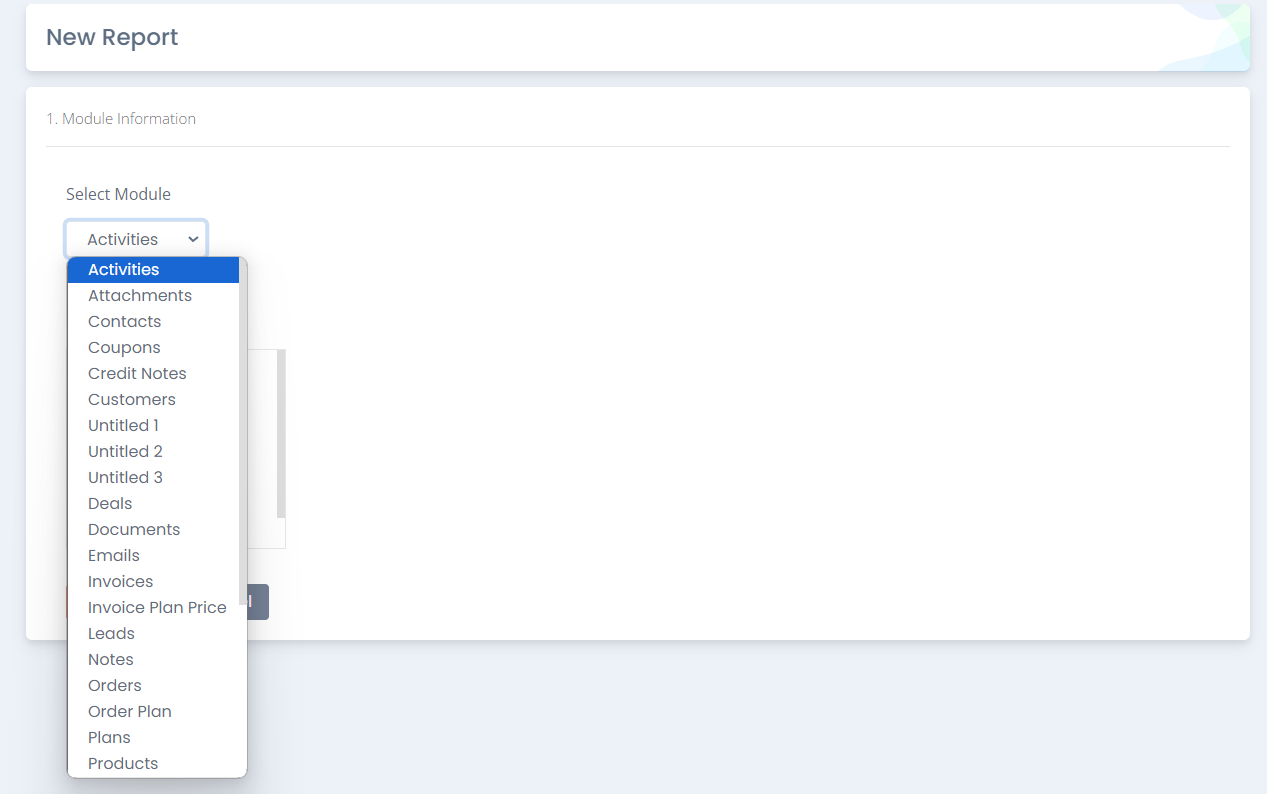The width and height of the screenshot is (1267, 794).
Task: Click the gray button behind the dropdown
Action: (258, 602)
